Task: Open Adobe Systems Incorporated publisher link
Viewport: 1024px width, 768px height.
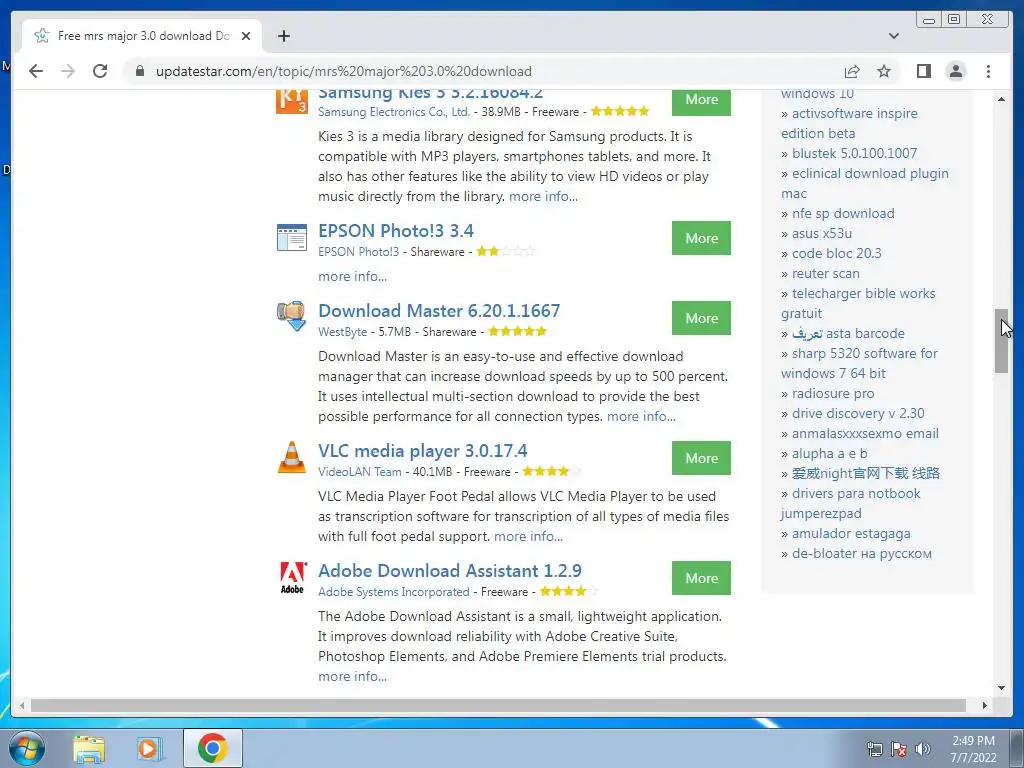Action: 393,592
